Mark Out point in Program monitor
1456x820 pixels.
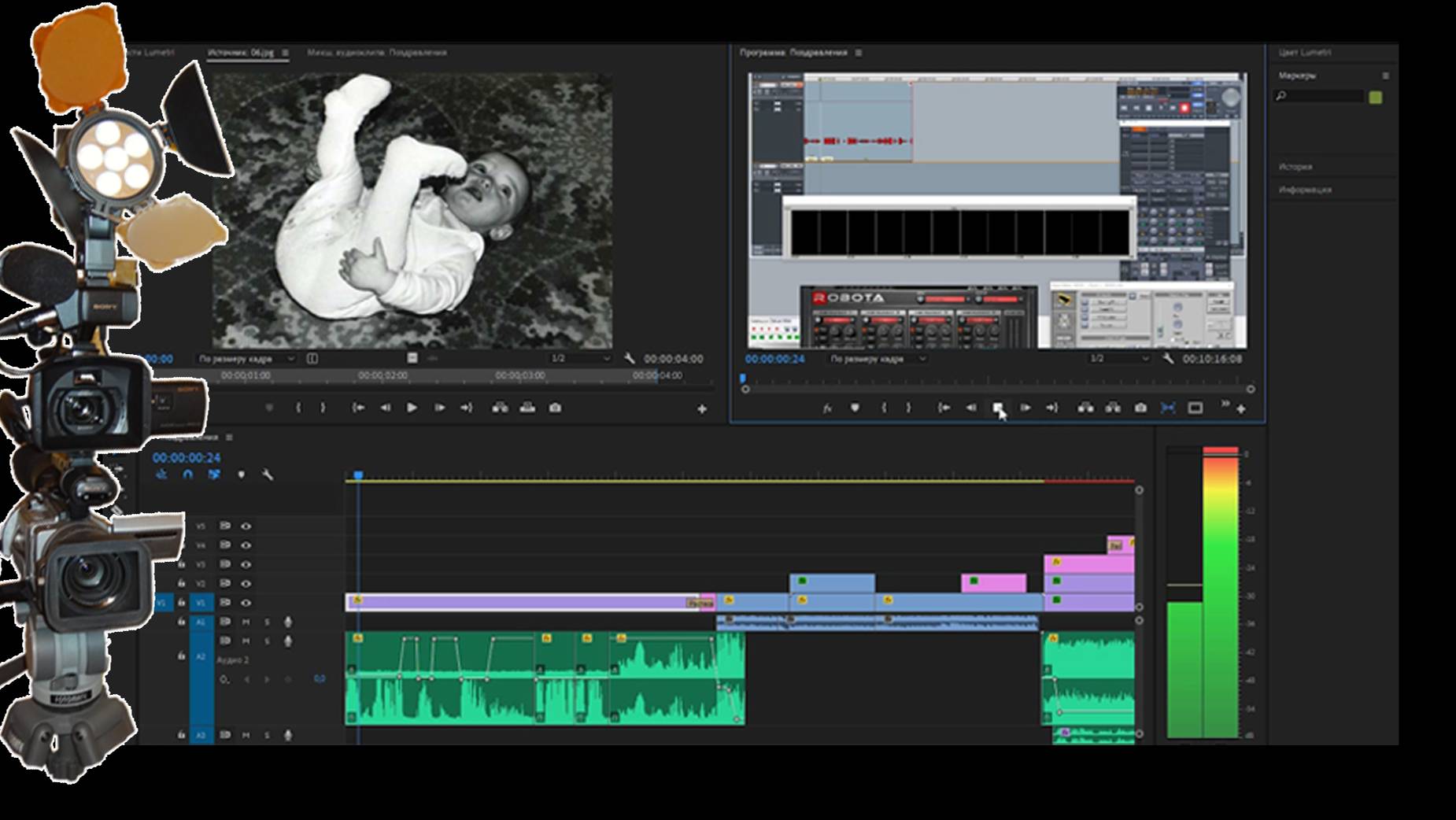click(908, 408)
